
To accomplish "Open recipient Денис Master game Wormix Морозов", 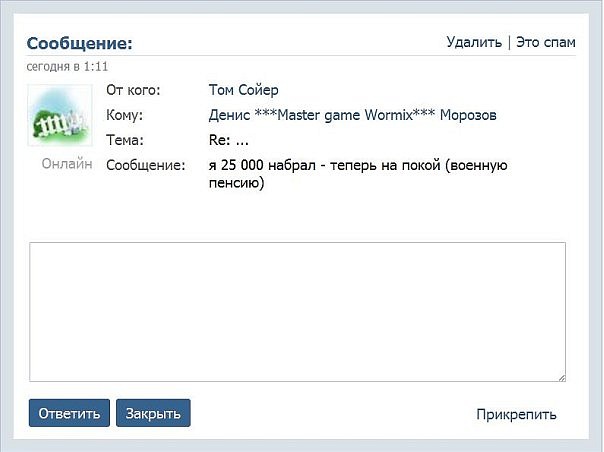I will (x=352, y=115).
